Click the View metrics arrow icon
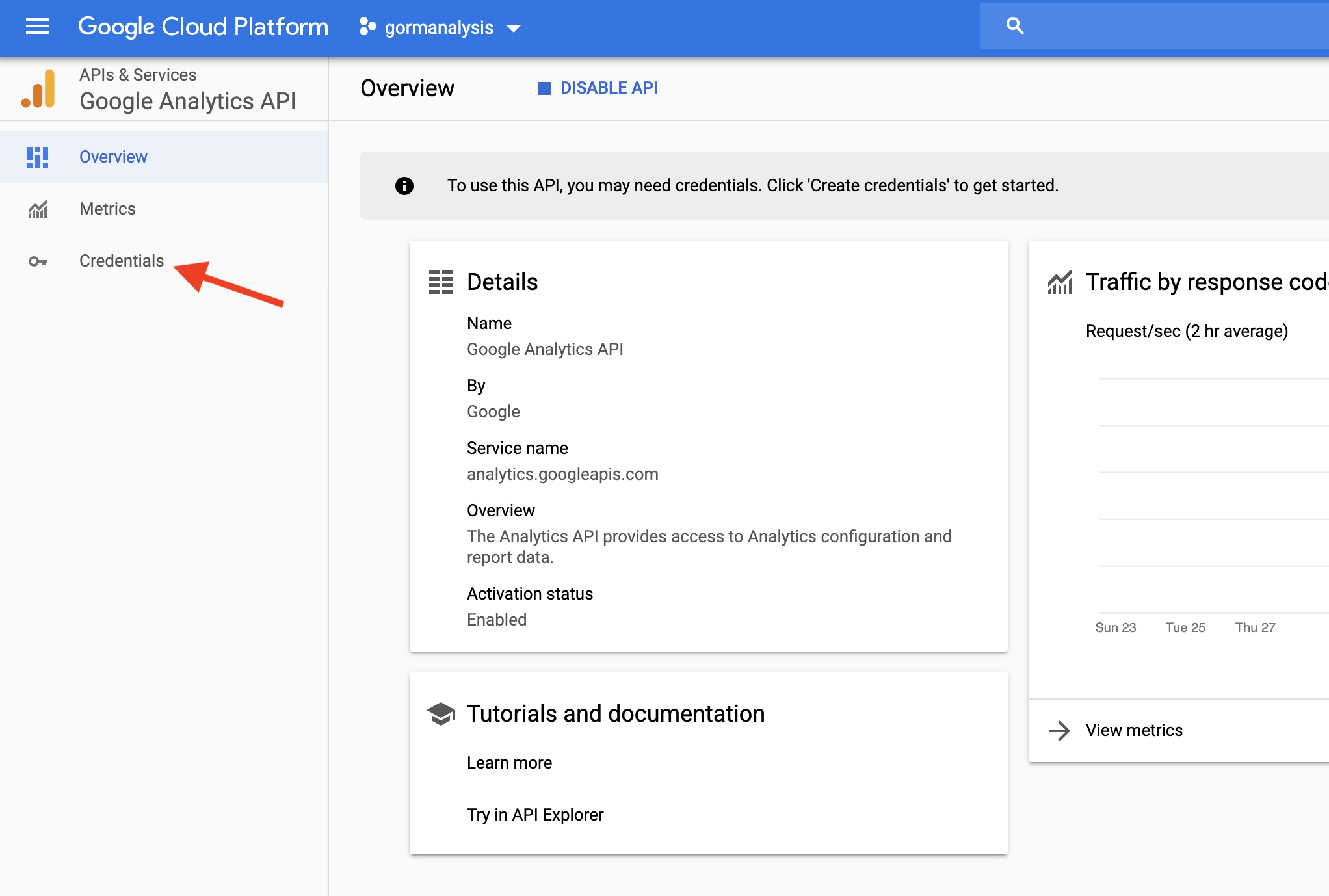The height and width of the screenshot is (896, 1329). point(1060,731)
